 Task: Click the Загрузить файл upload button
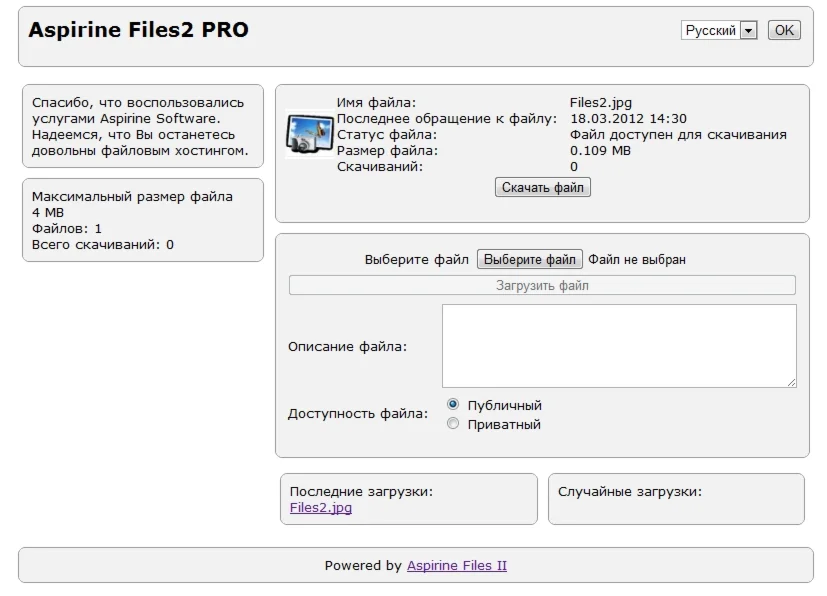542,285
